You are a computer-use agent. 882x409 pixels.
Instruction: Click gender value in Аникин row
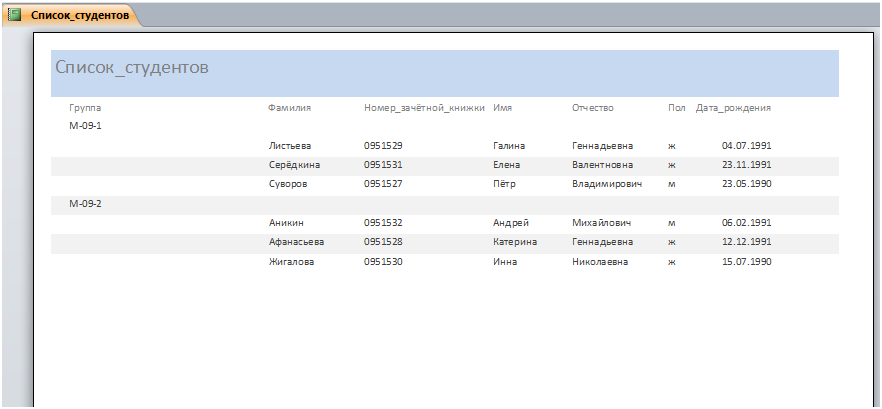point(672,223)
